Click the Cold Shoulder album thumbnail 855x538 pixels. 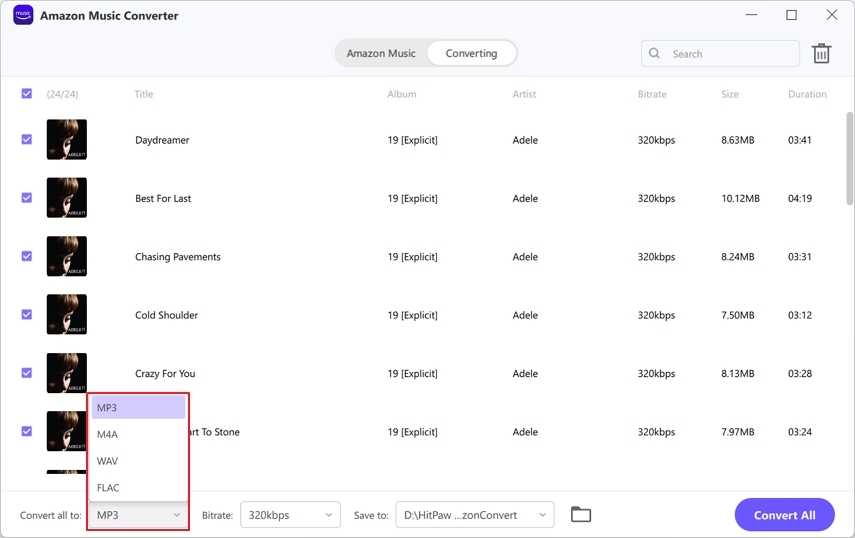67,315
